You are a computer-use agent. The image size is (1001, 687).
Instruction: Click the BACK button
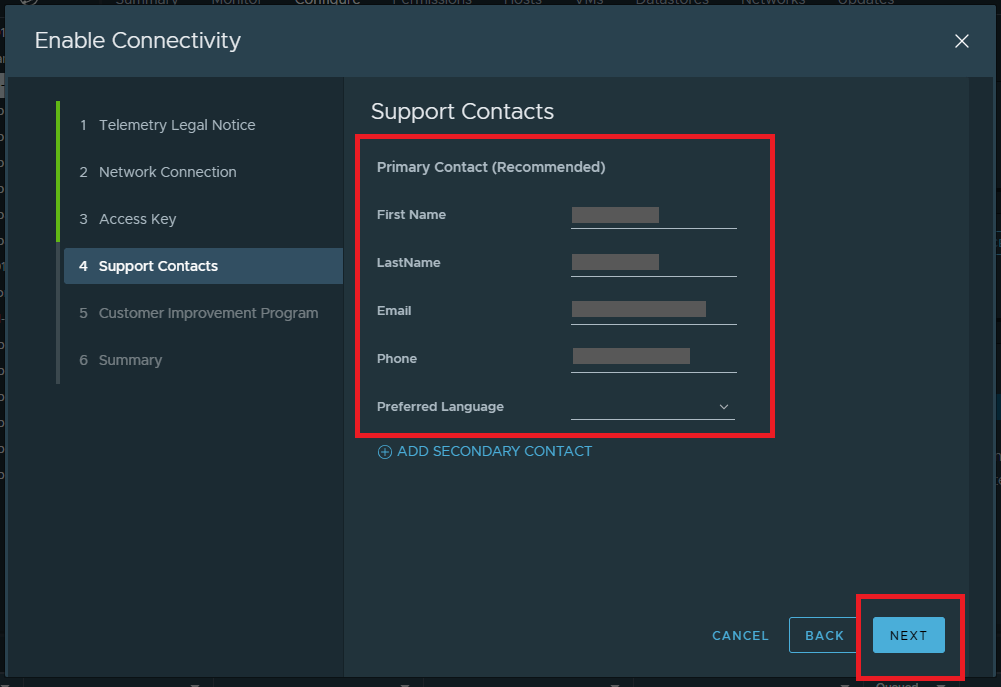point(825,635)
